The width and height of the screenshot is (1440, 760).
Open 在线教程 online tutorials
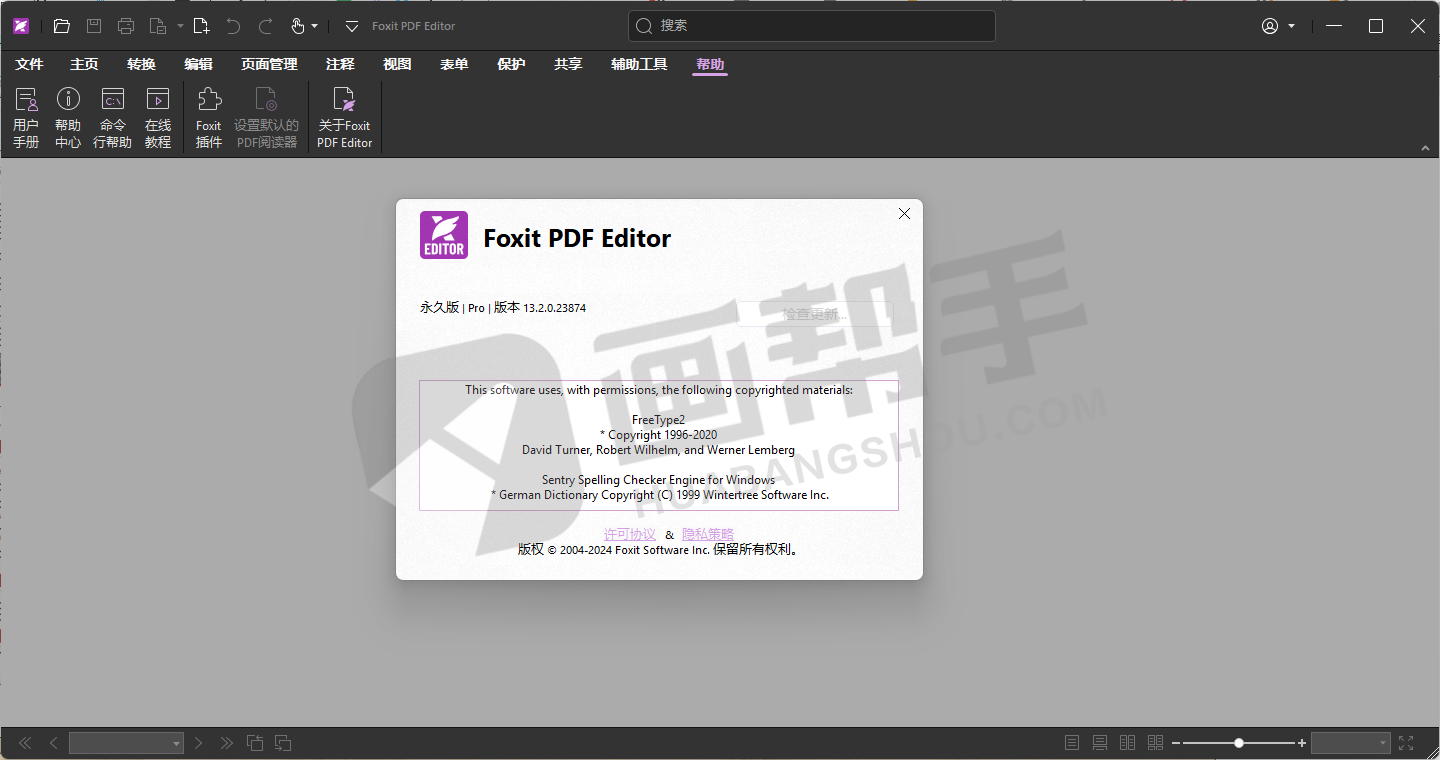click(158, 118)
